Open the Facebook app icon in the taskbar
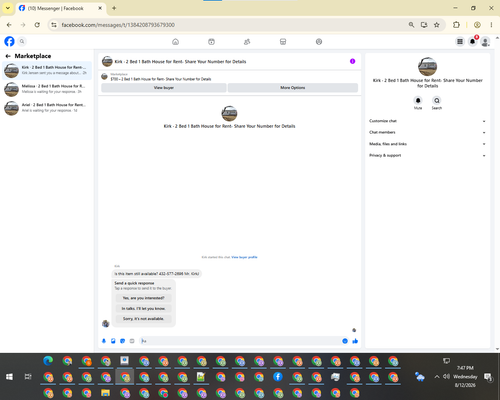 (278, 377)
